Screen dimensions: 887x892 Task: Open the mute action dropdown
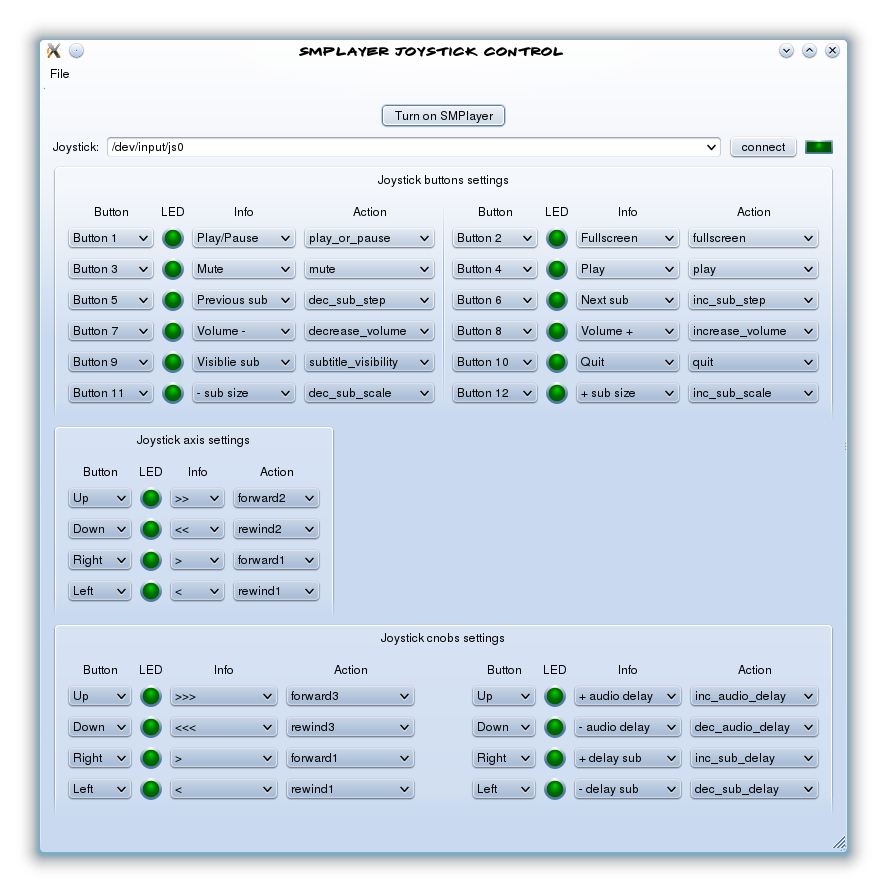coord(369,269)
